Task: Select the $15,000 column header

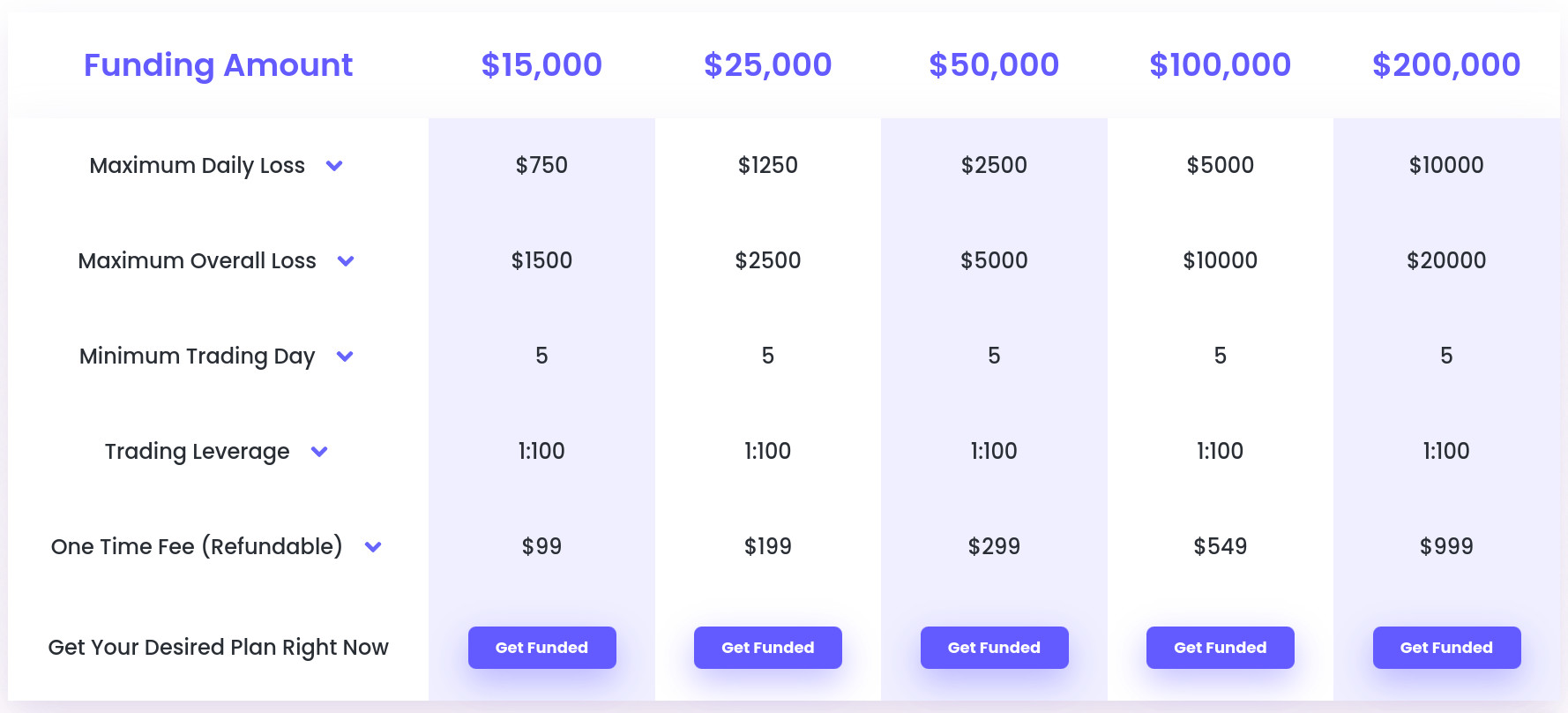Action: click(541, 64)
